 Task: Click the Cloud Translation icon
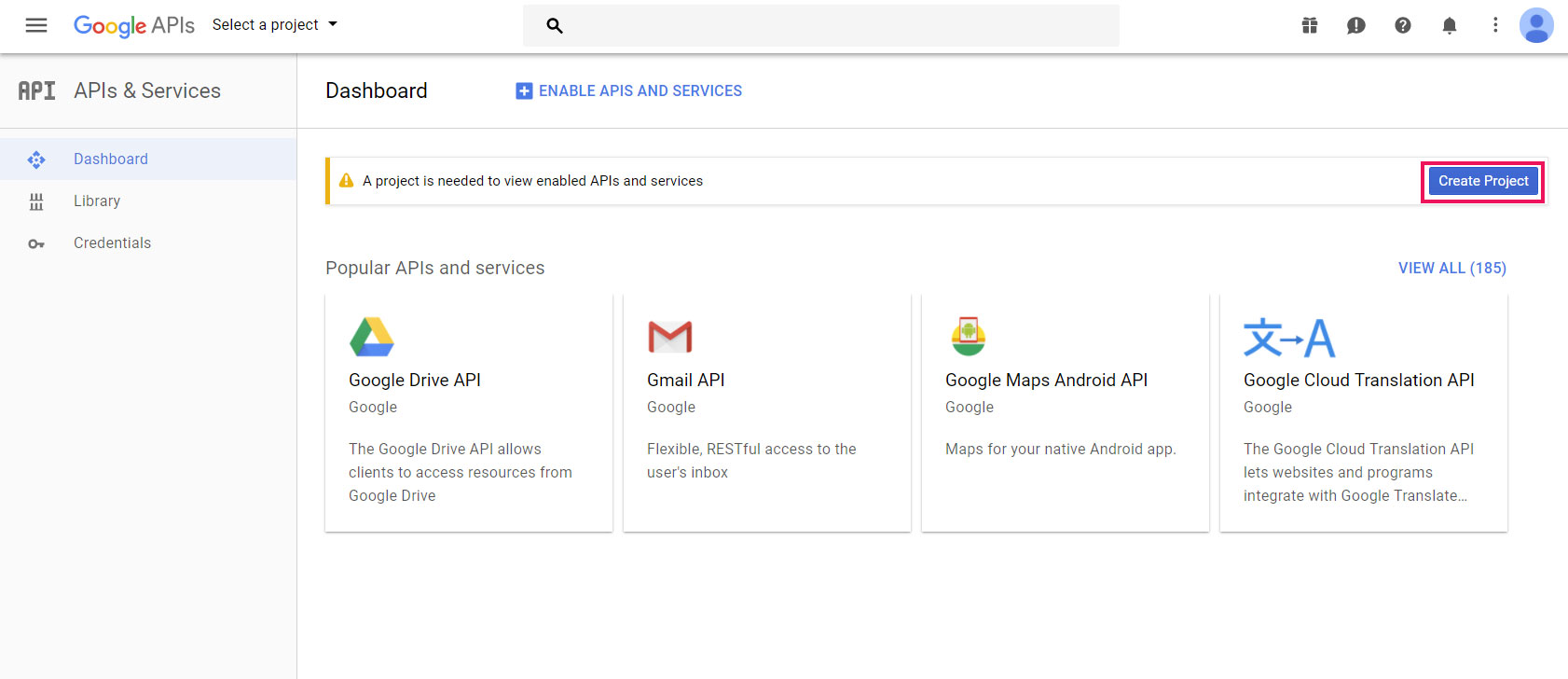click(1289, 338)
